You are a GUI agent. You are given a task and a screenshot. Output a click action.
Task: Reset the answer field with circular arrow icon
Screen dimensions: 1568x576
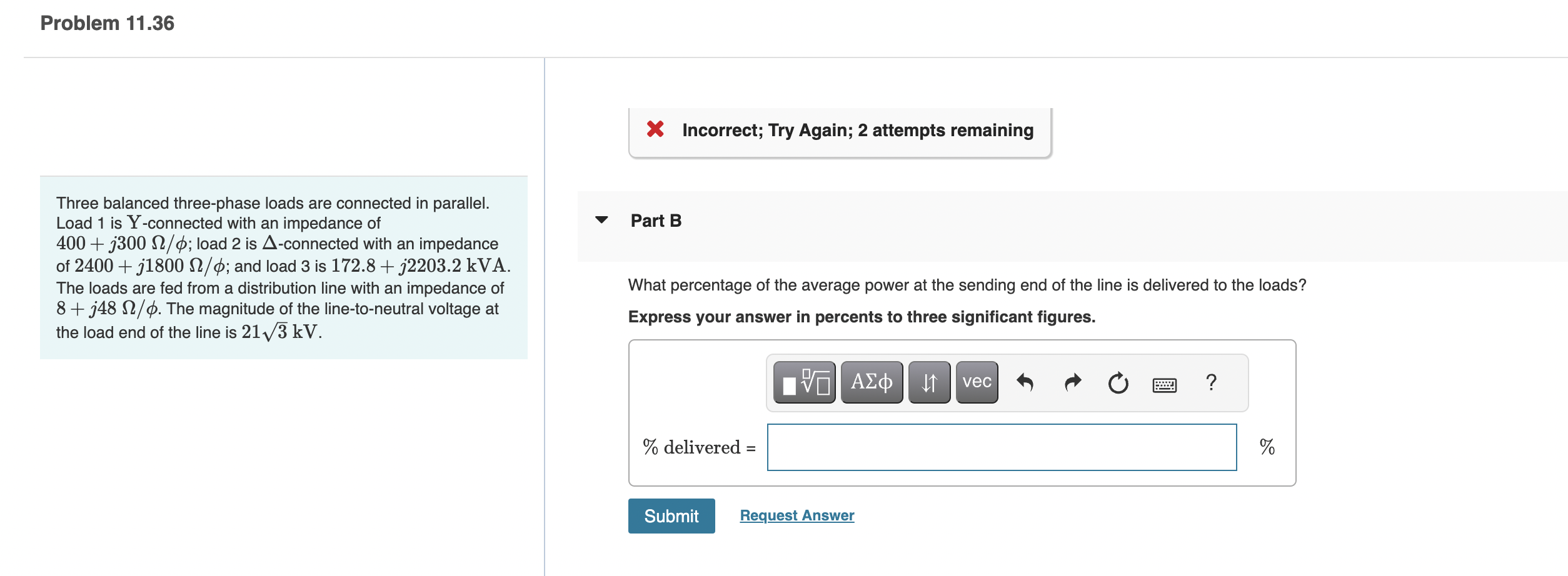click(x=1118, y=382)
